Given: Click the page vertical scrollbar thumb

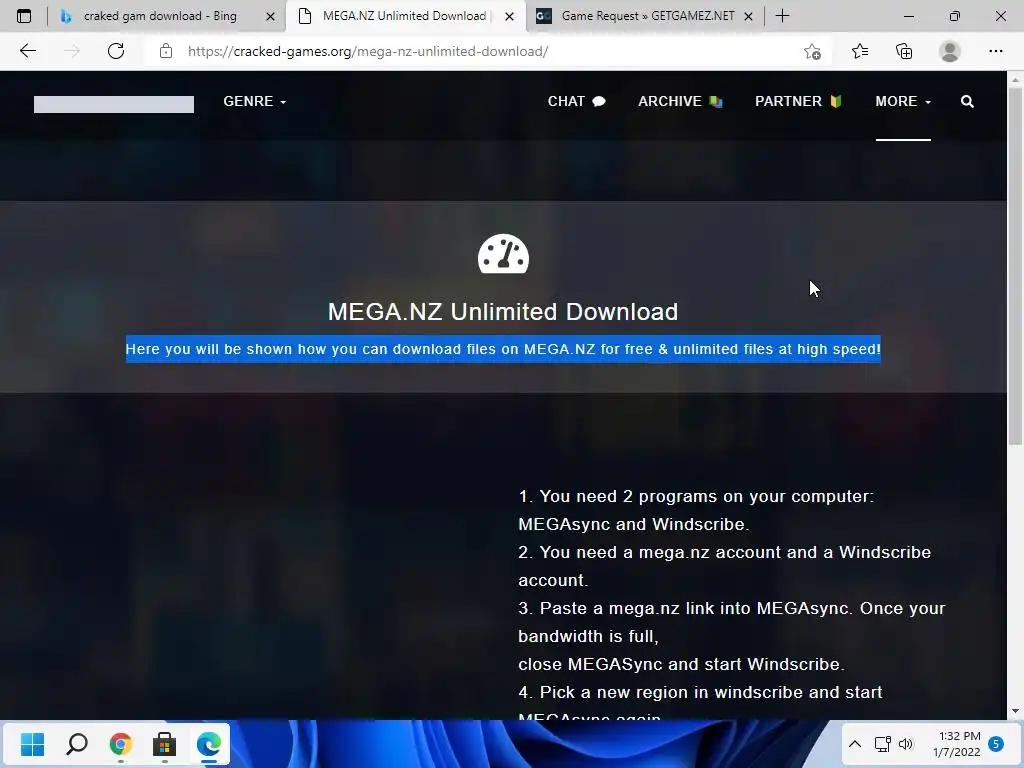Looking at the screenshot, I should click(1015, 266).
